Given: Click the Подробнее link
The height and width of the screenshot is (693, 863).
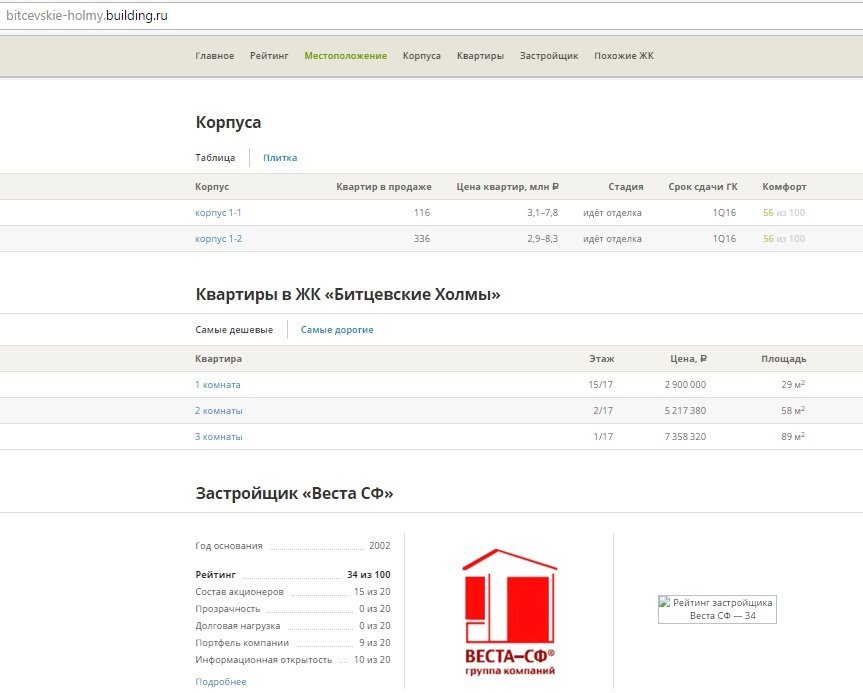Looking at the screenshot, I should pyautogui.click(x=221, y=681).
